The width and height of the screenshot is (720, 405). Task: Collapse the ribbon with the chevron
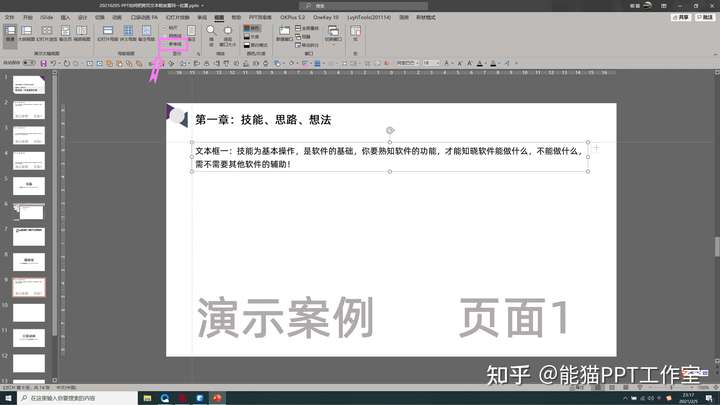coord(715,54)
